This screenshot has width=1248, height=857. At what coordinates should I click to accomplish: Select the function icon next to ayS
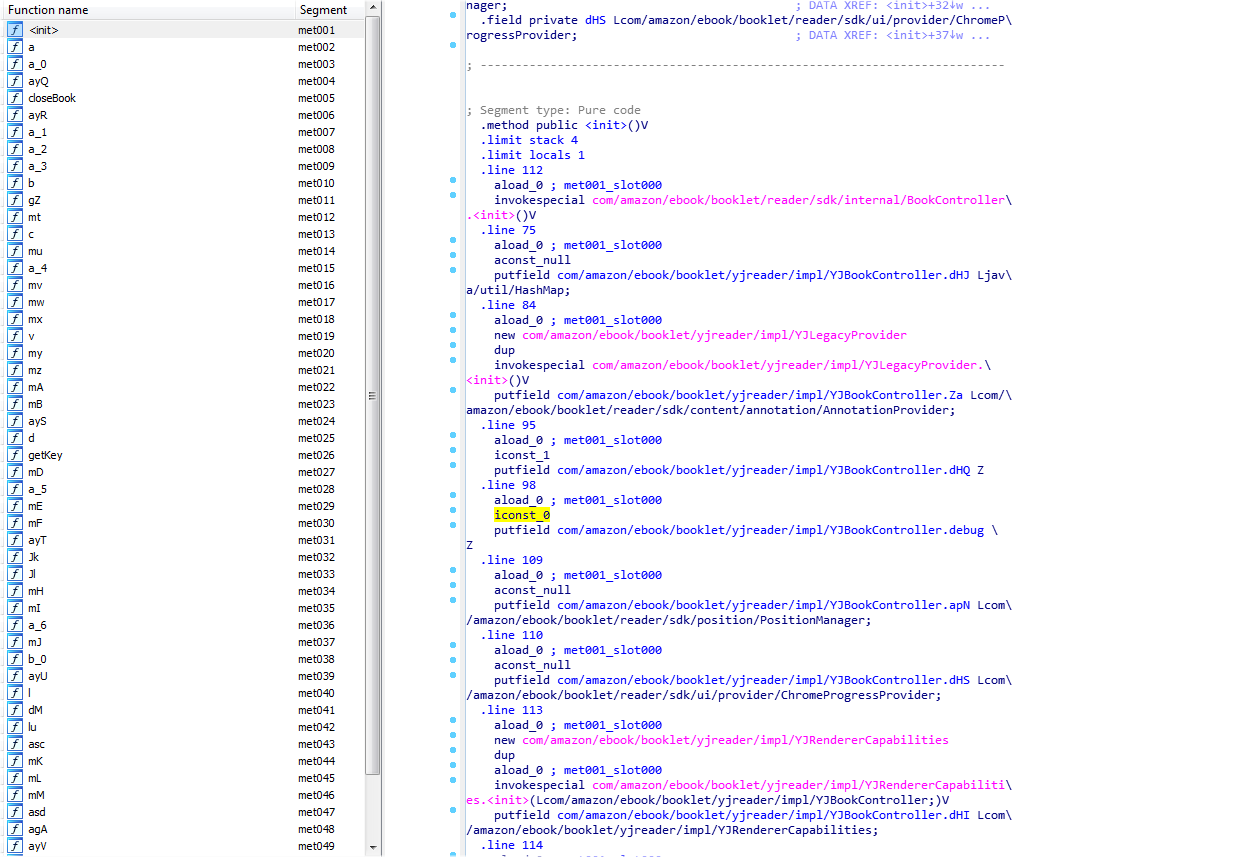pyautogui.click(x=15, y=421)
